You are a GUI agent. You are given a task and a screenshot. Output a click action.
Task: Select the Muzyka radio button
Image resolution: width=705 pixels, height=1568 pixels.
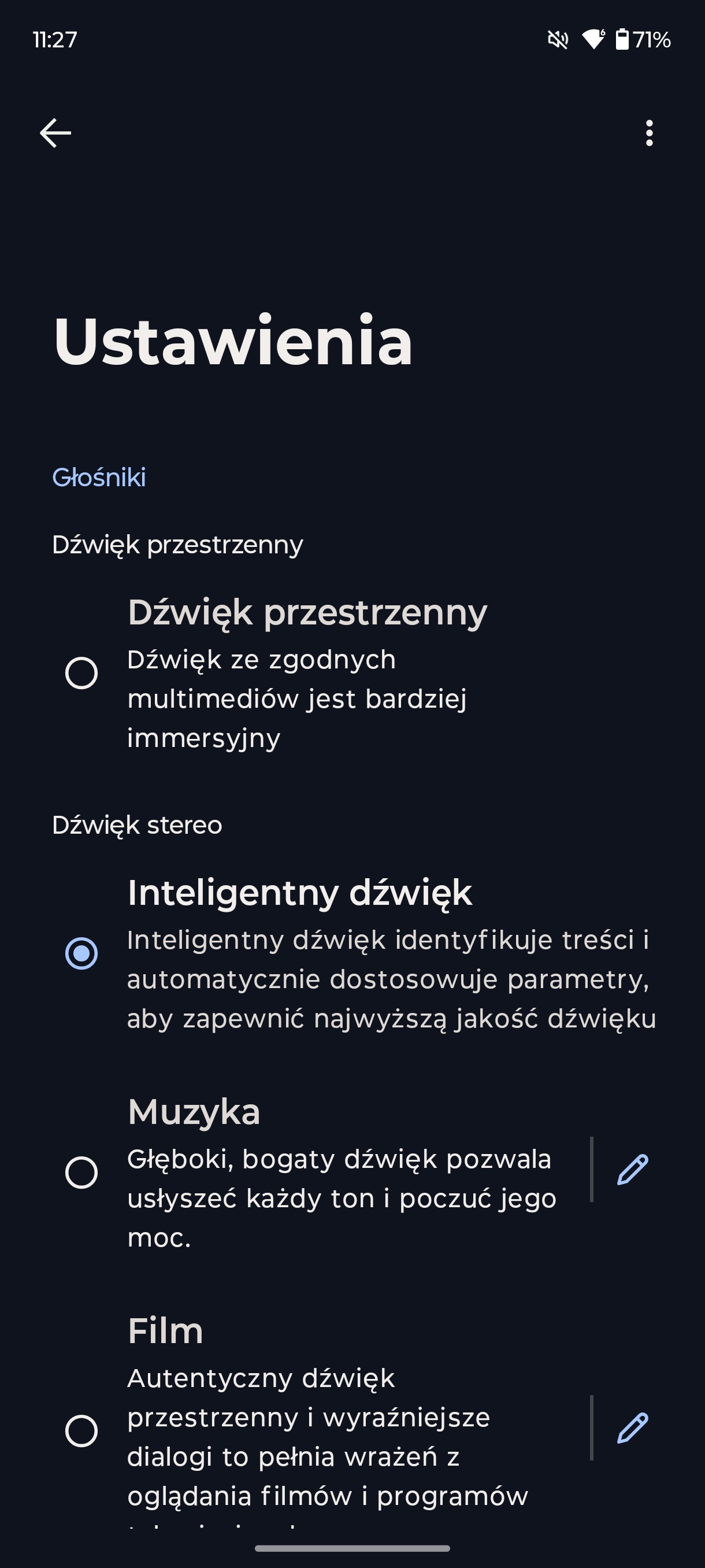point(81,1173)
